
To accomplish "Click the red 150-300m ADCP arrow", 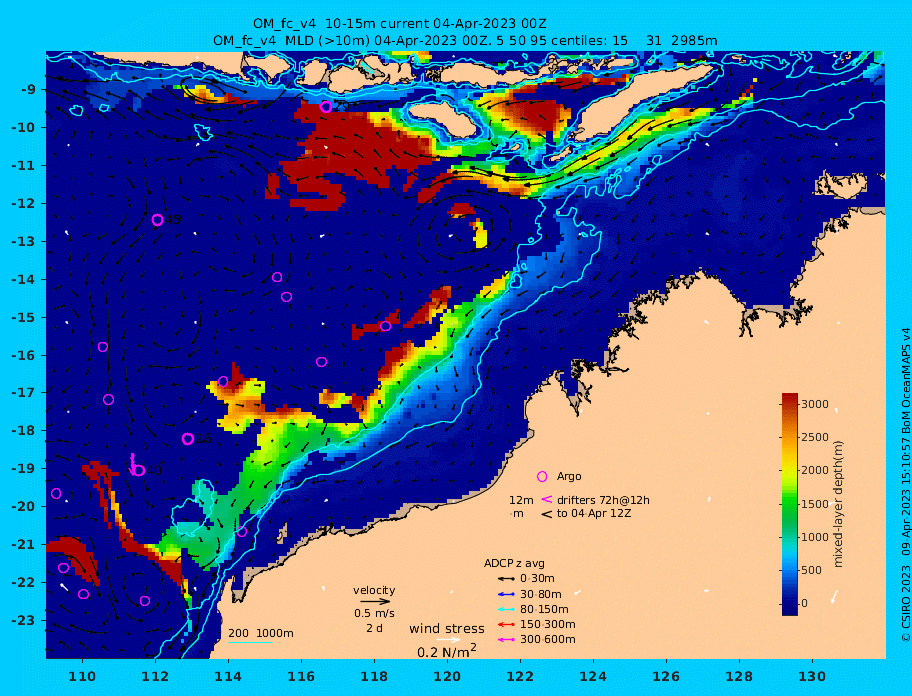I will tap(506, 624).
